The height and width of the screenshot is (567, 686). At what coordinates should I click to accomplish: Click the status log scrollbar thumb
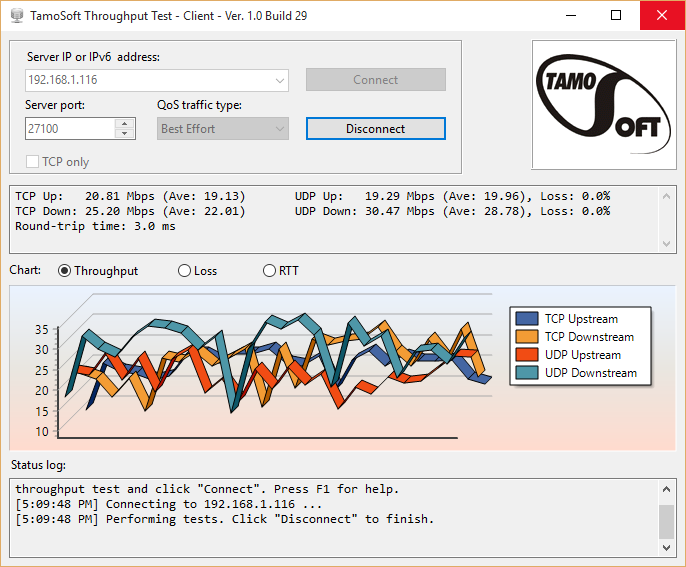point(666,522)
